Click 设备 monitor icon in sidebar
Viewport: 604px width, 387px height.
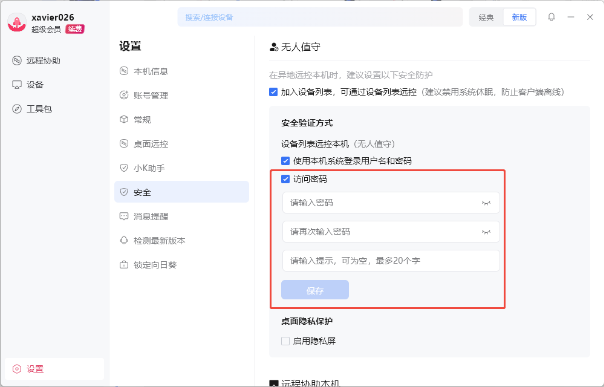coord(17,85)
